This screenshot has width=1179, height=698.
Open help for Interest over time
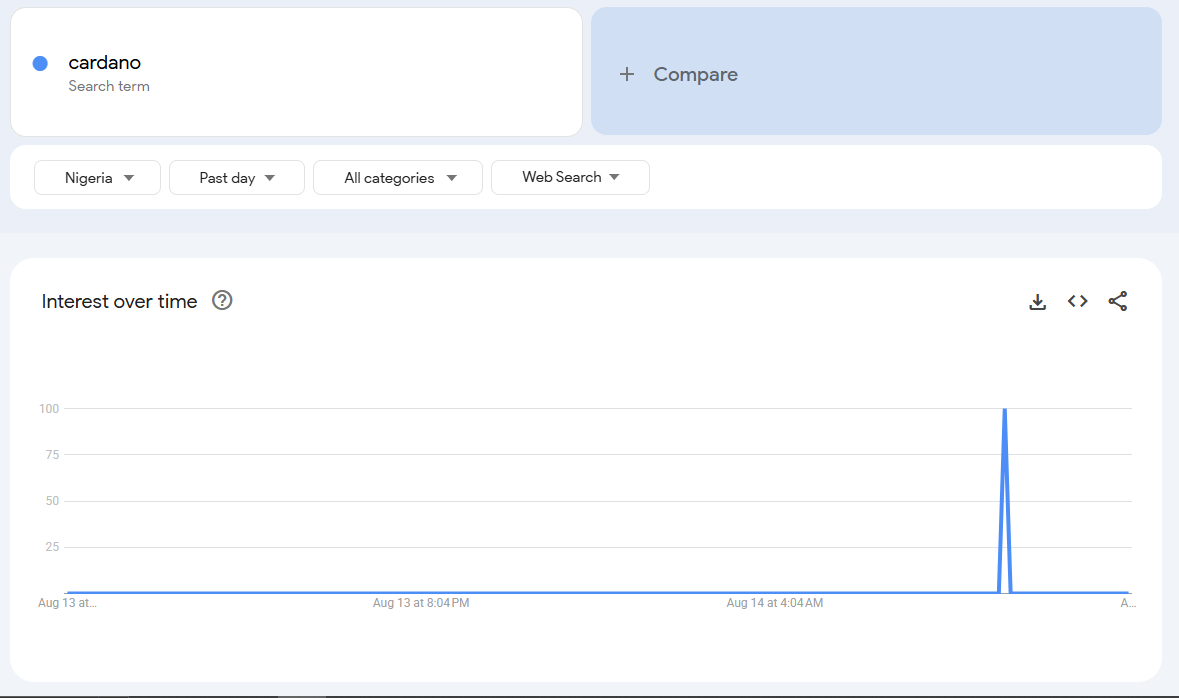click(222, 300)
